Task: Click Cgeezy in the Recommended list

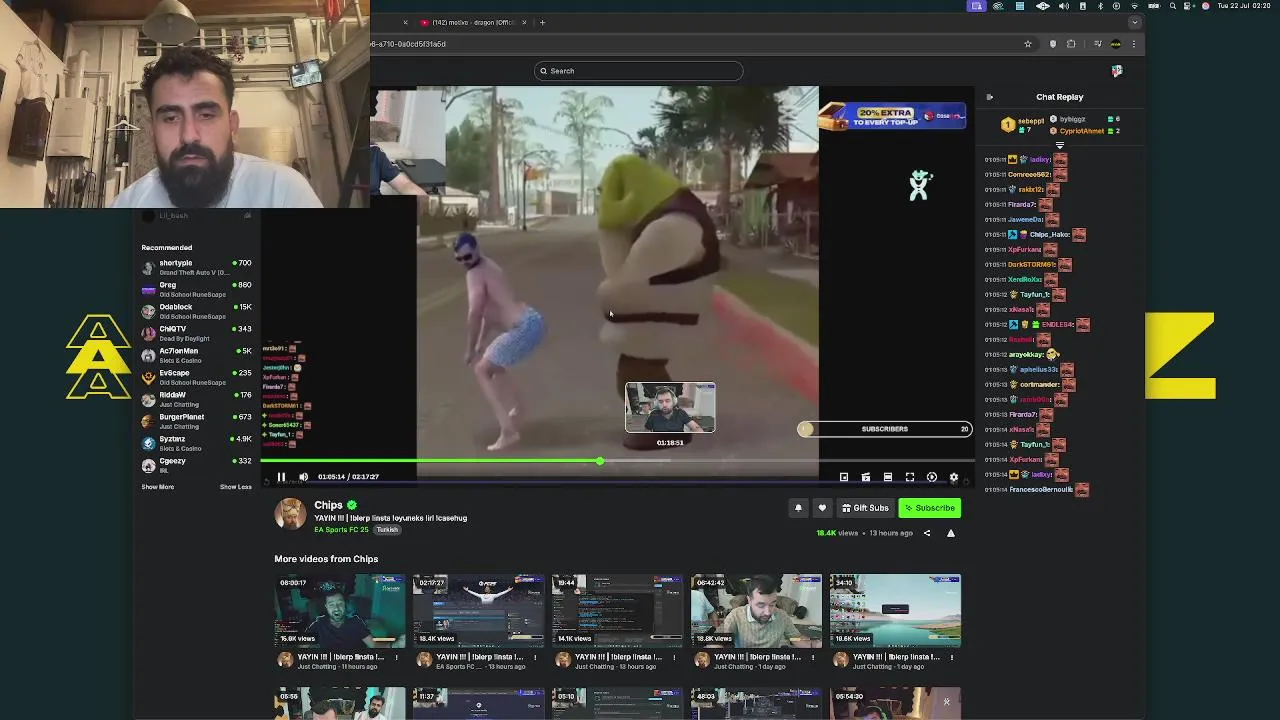Action: pos(196,465)
